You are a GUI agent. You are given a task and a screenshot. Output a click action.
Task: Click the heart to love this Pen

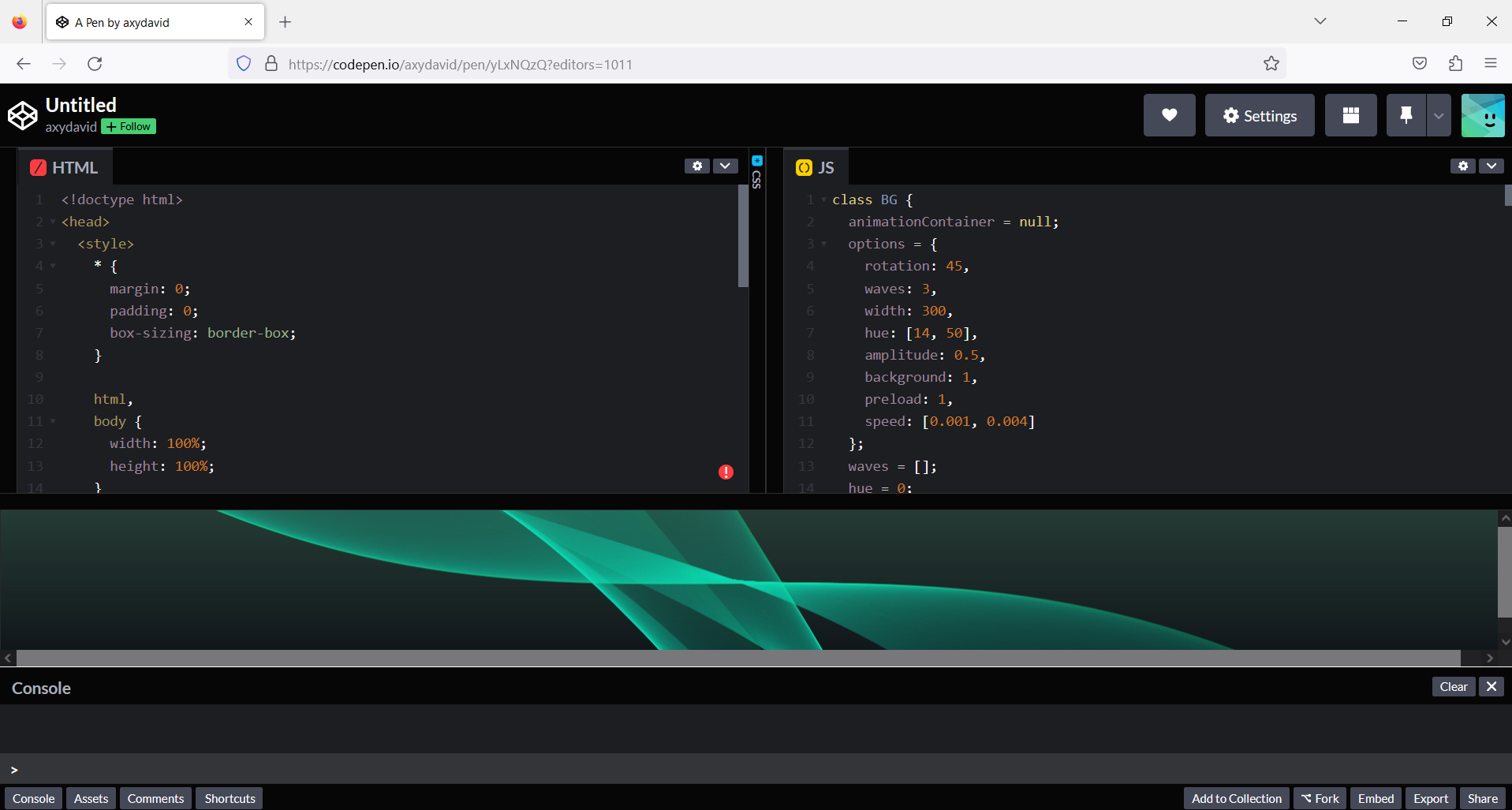1169,115
